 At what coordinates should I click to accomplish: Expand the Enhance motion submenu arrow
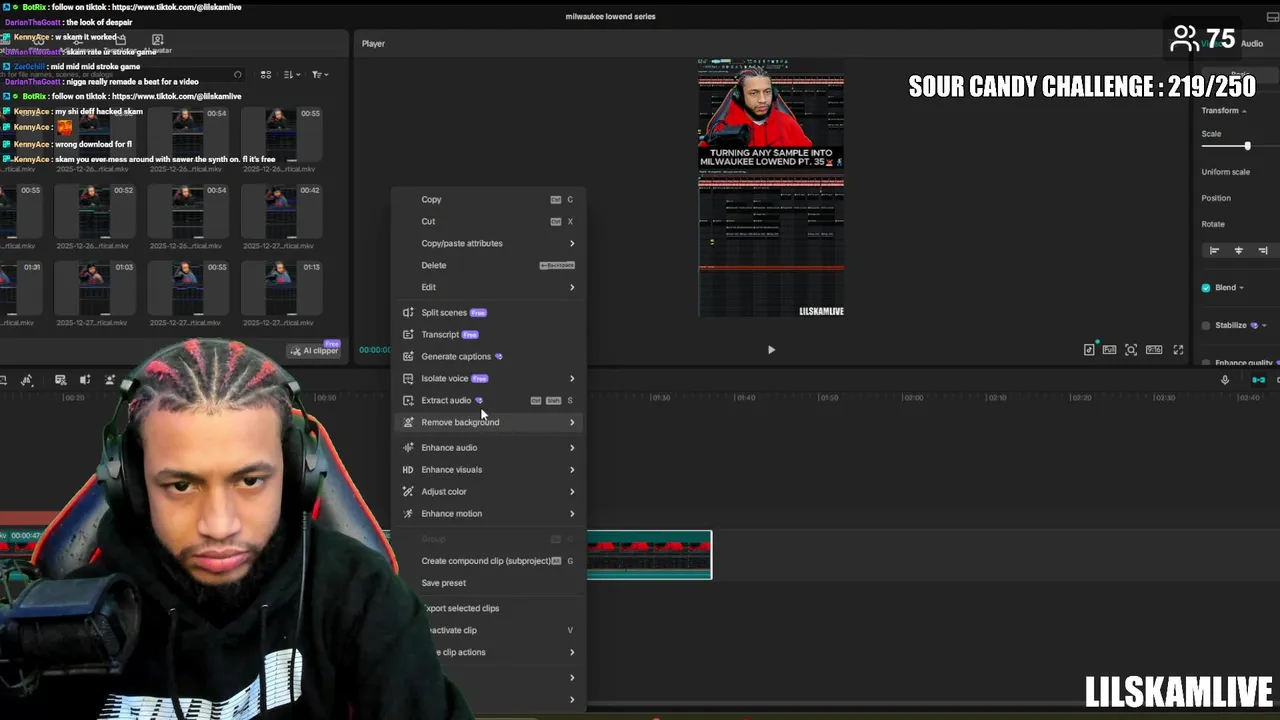[x=572, y=514]
